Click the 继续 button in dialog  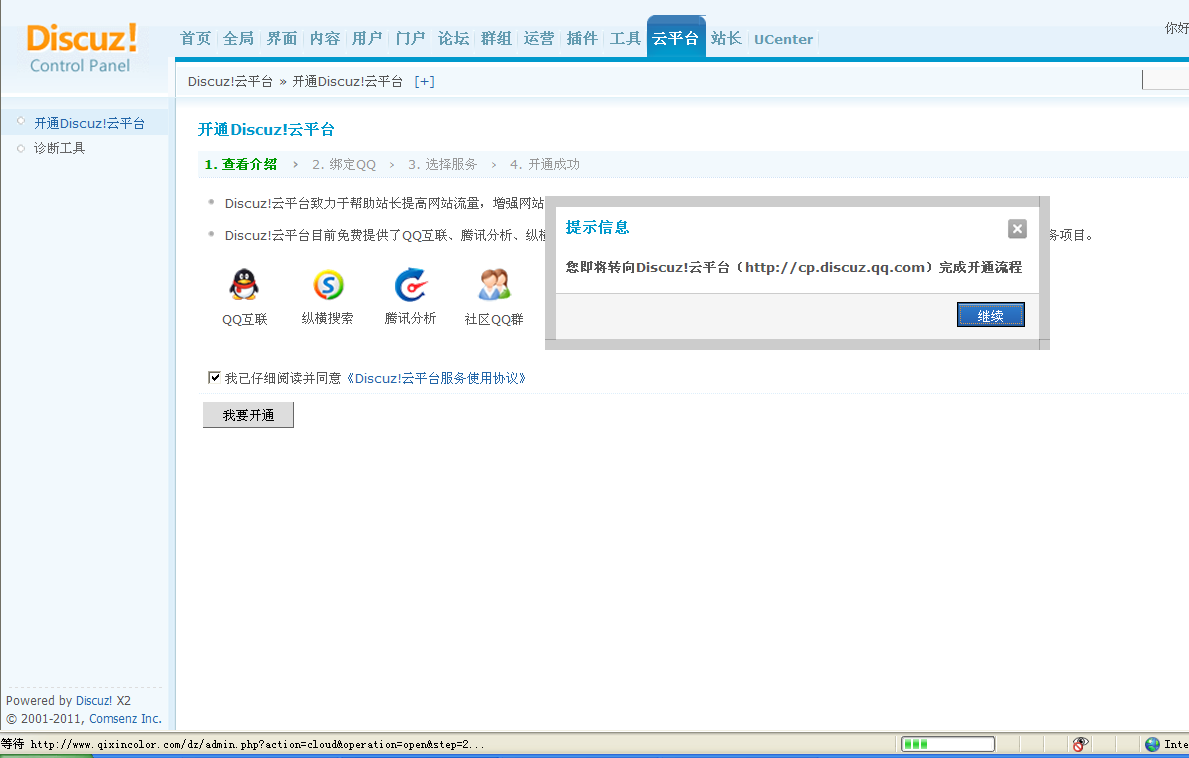(990, 315)
